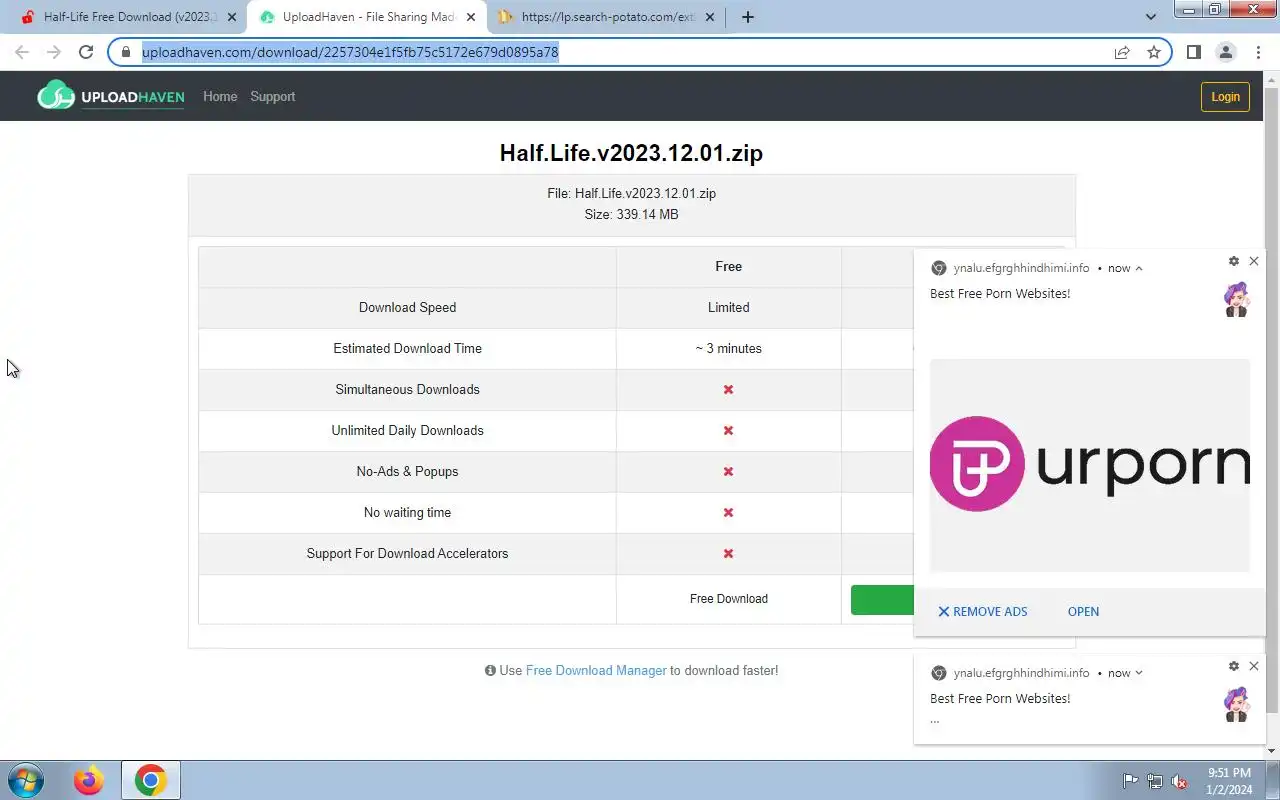Click the avatar image in top notification

[1237, 300]
